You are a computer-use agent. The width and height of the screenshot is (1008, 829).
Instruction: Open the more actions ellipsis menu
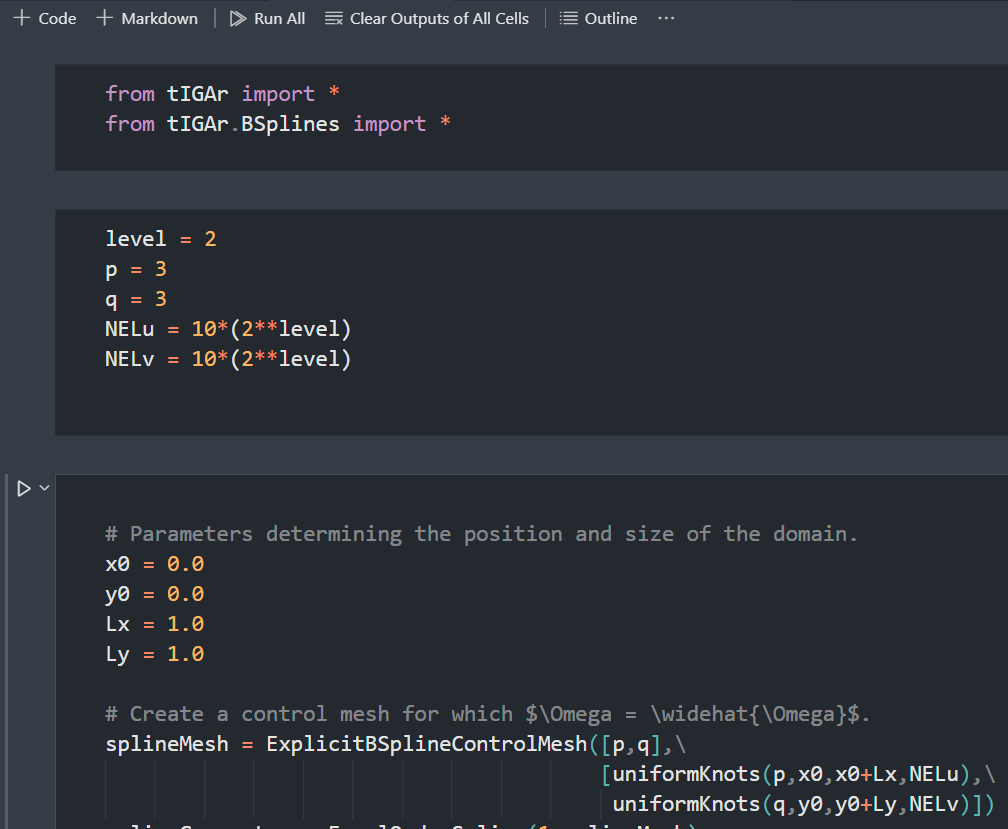click(666, 18)
